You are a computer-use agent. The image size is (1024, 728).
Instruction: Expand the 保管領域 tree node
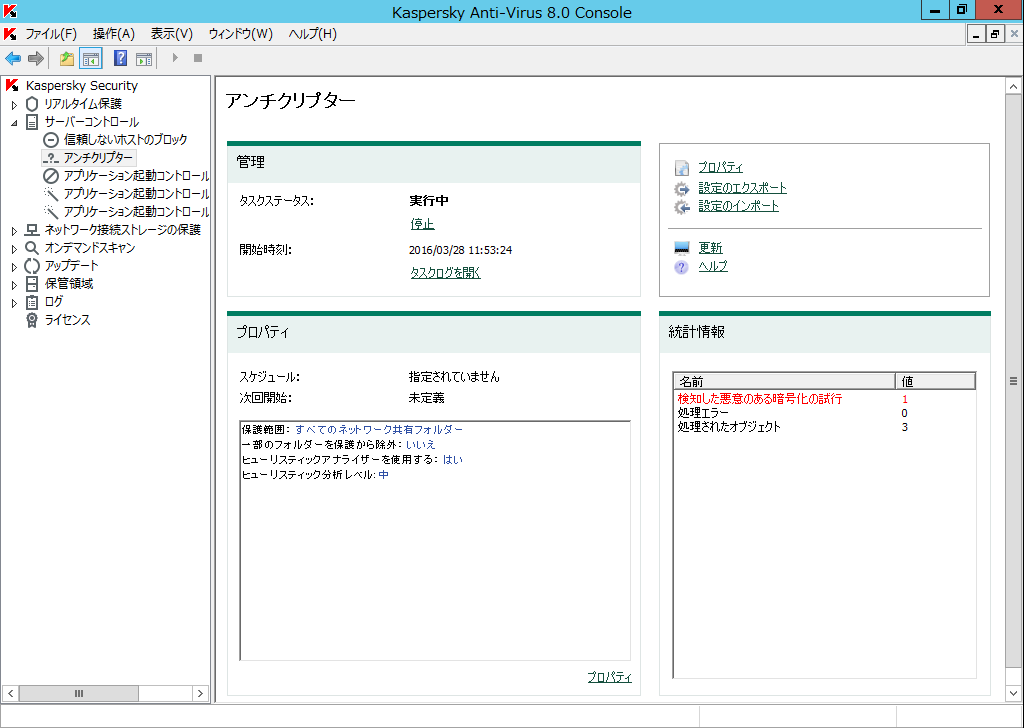[14, 285]
